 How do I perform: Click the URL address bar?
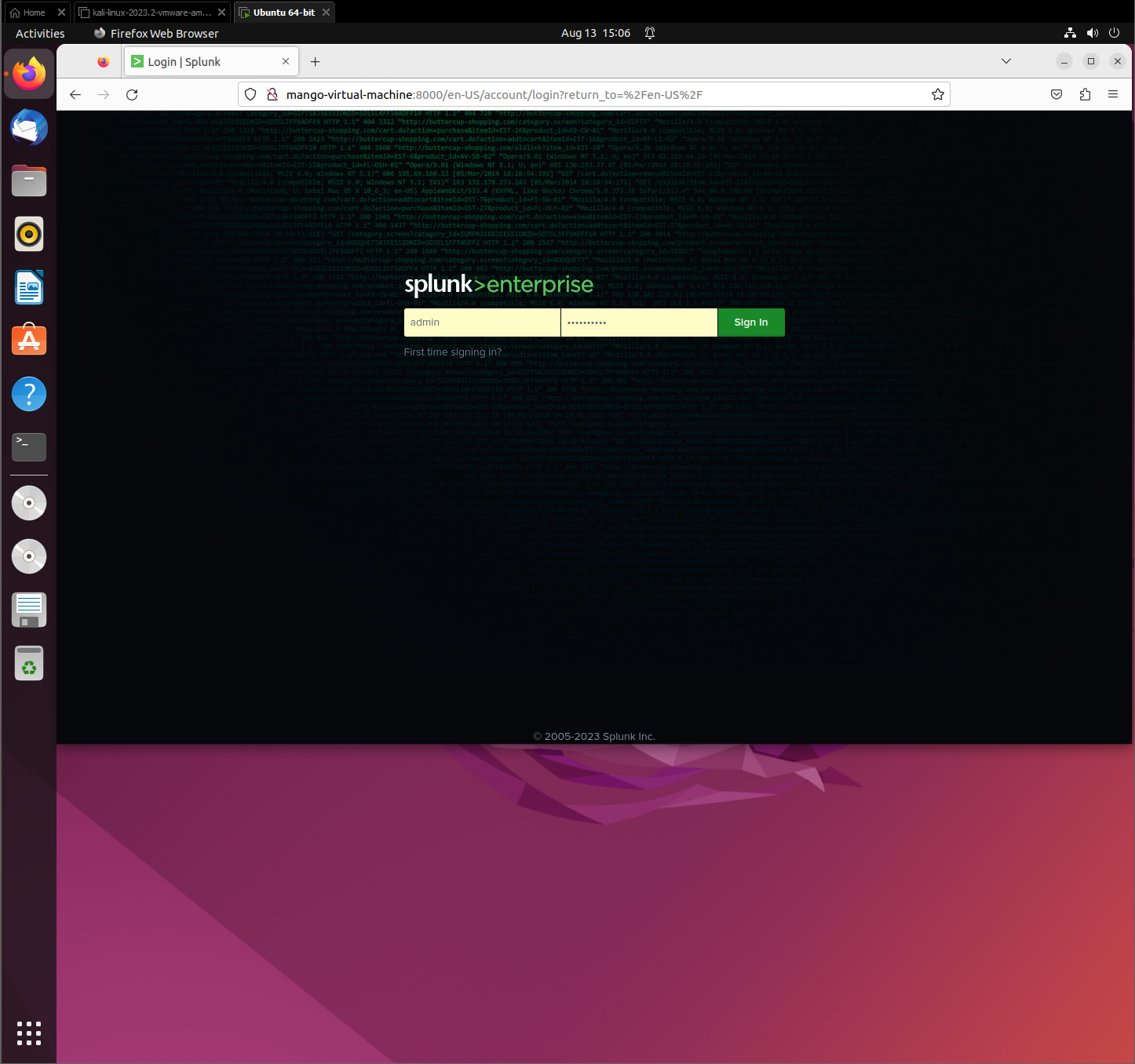click(x=593, y=95)
